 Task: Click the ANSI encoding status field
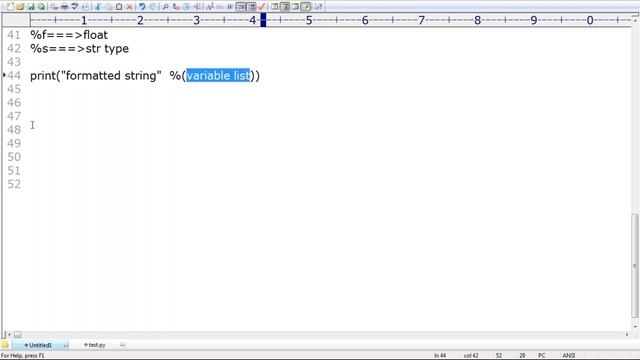point(569,356)
